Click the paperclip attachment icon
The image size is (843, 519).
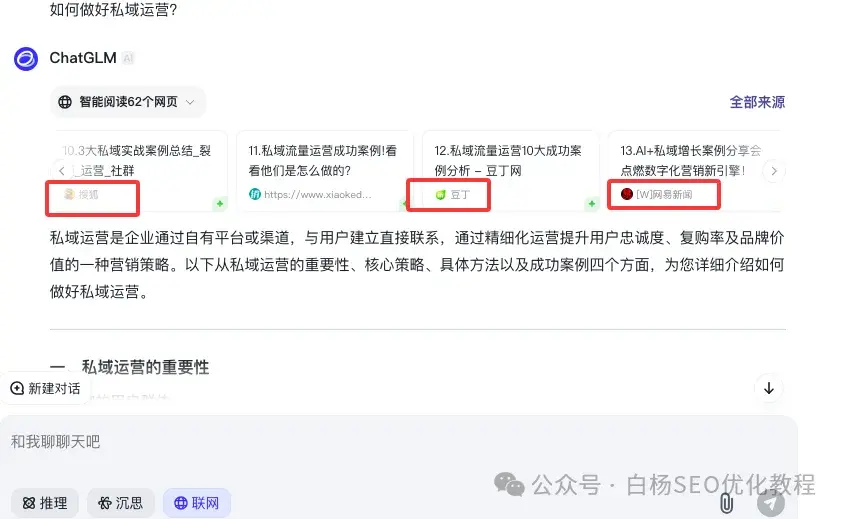pyautogui.click(x=726, y=503)
